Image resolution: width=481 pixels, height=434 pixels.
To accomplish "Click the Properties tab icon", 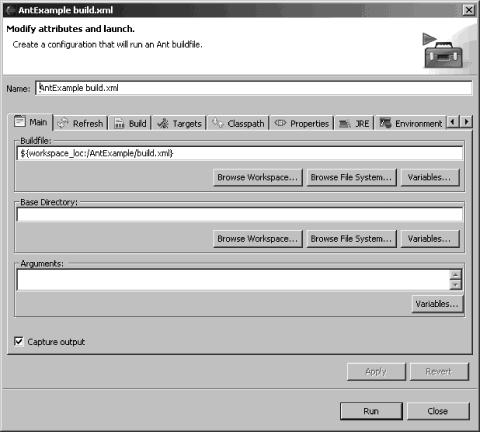I will (x=280, y=123).
